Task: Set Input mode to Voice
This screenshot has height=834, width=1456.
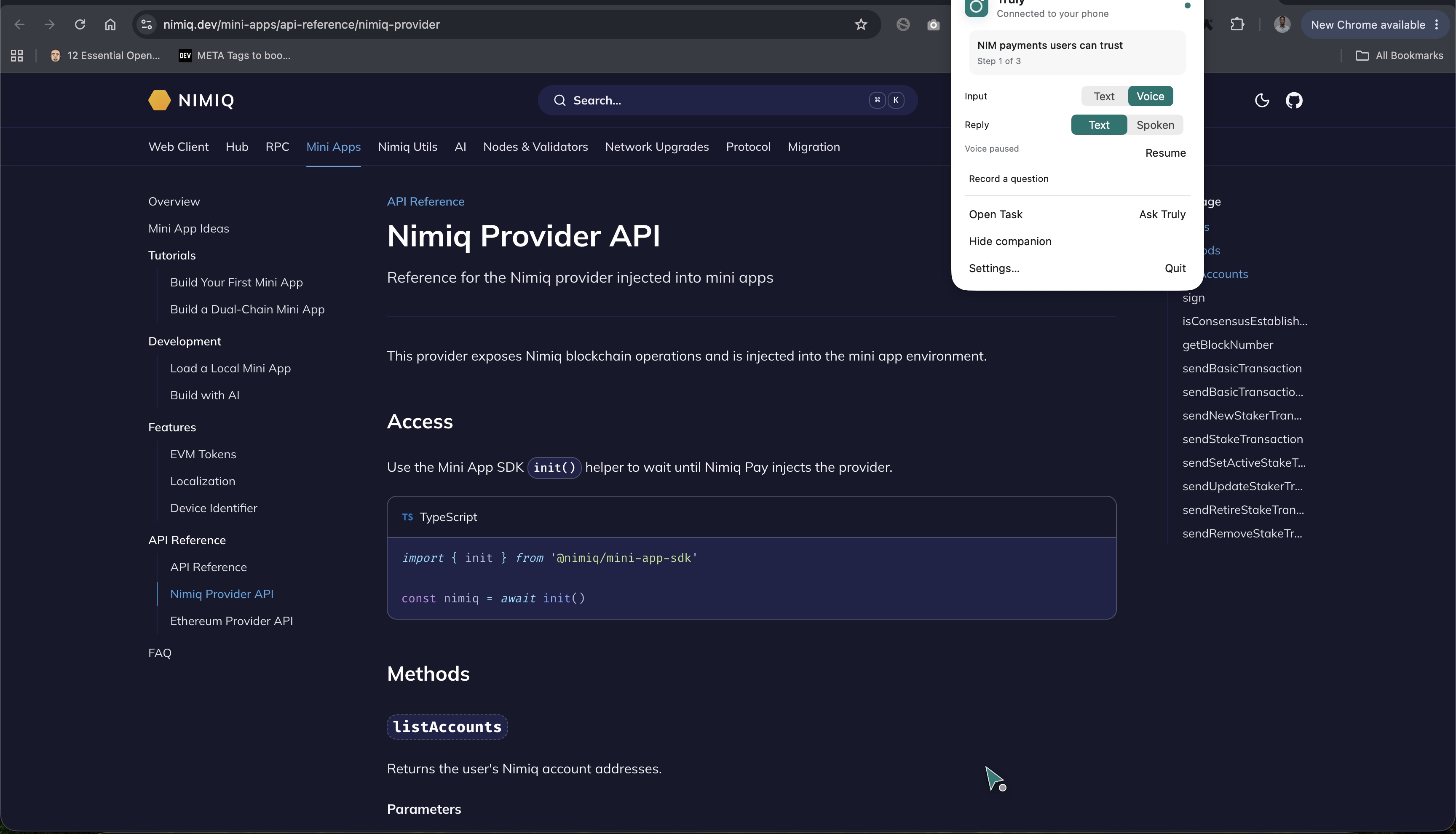Action: [1150, 96]
